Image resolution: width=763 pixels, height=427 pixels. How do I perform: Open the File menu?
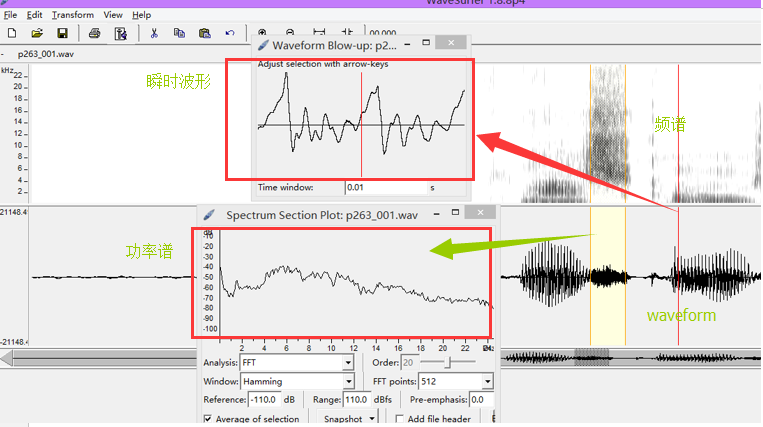coord(10,15)
